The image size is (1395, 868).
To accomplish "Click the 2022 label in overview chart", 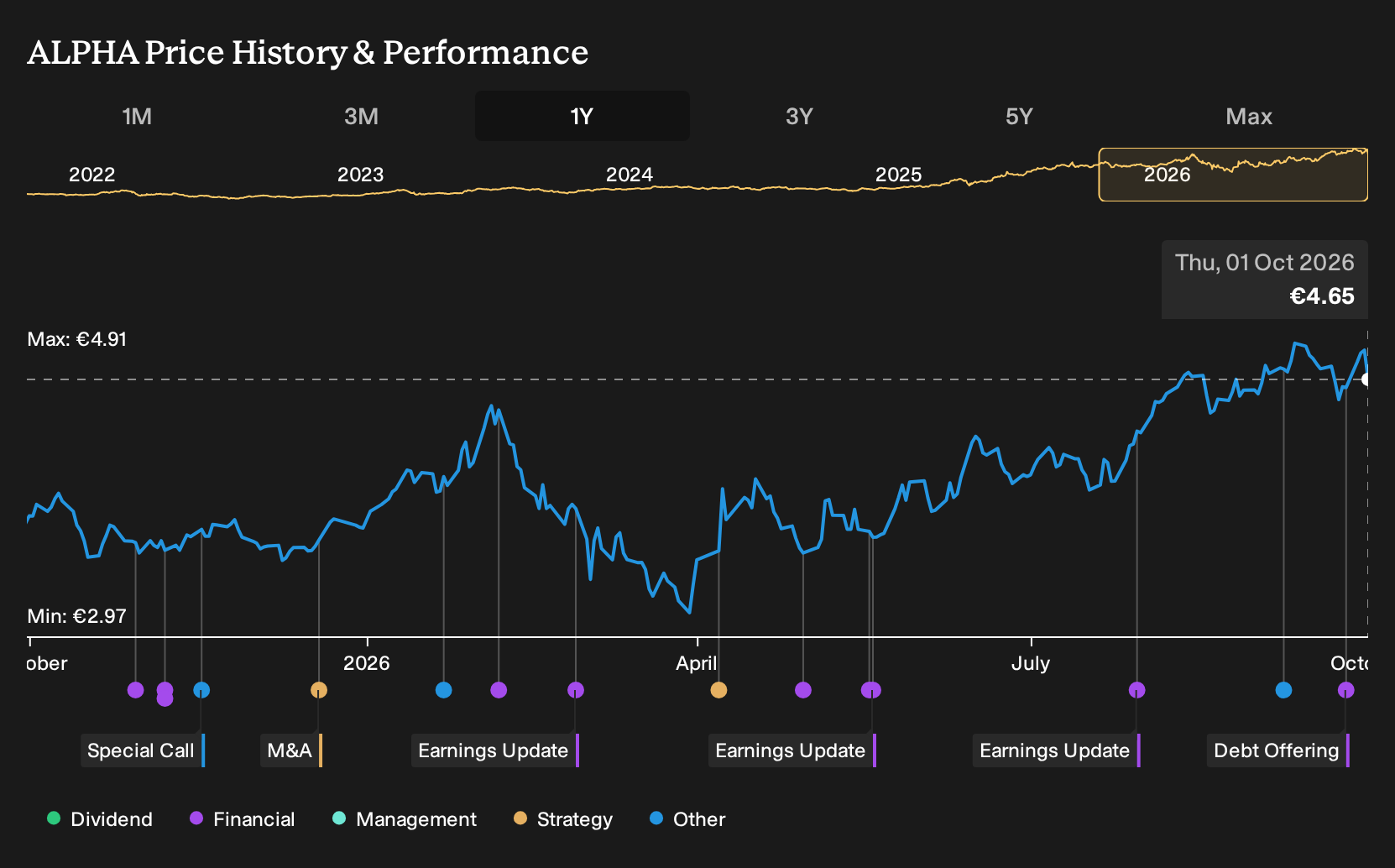I will [91, 175].
